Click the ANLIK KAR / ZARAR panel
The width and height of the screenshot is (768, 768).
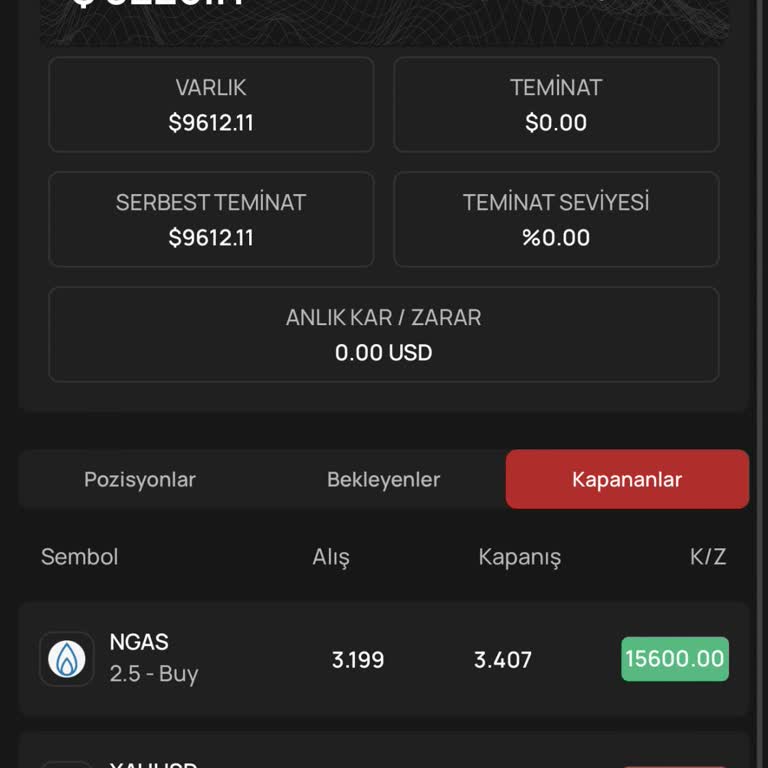[x=384, y=335]
